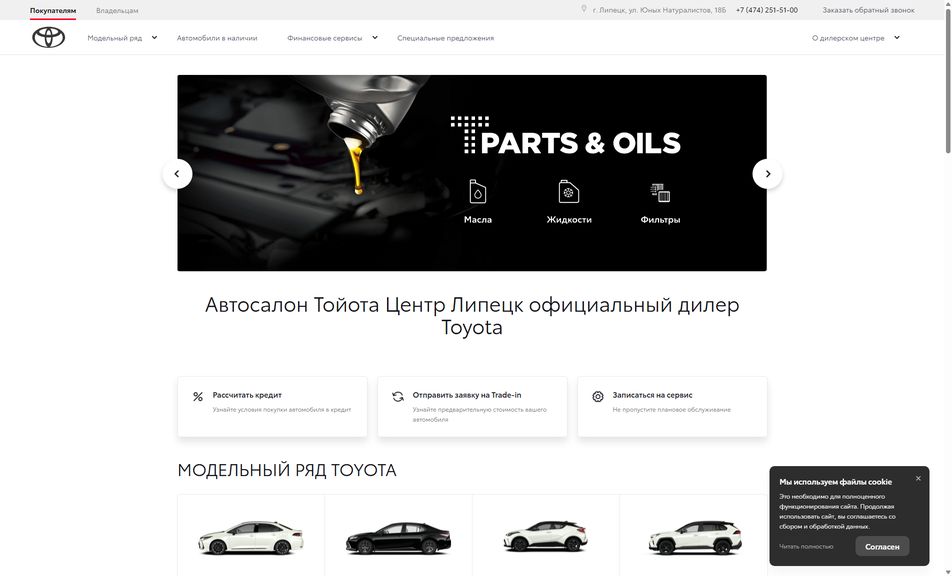The width and height of the screenshot is (952, 576).
Task: Open Автомобили в наличии menu item
Action: coord(217,38)
